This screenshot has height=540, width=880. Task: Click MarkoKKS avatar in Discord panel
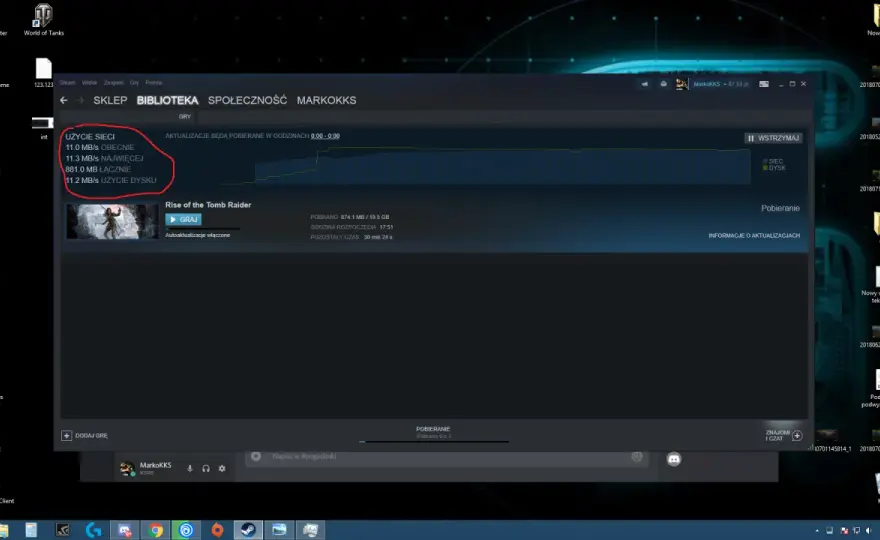(x=127, y=468)
